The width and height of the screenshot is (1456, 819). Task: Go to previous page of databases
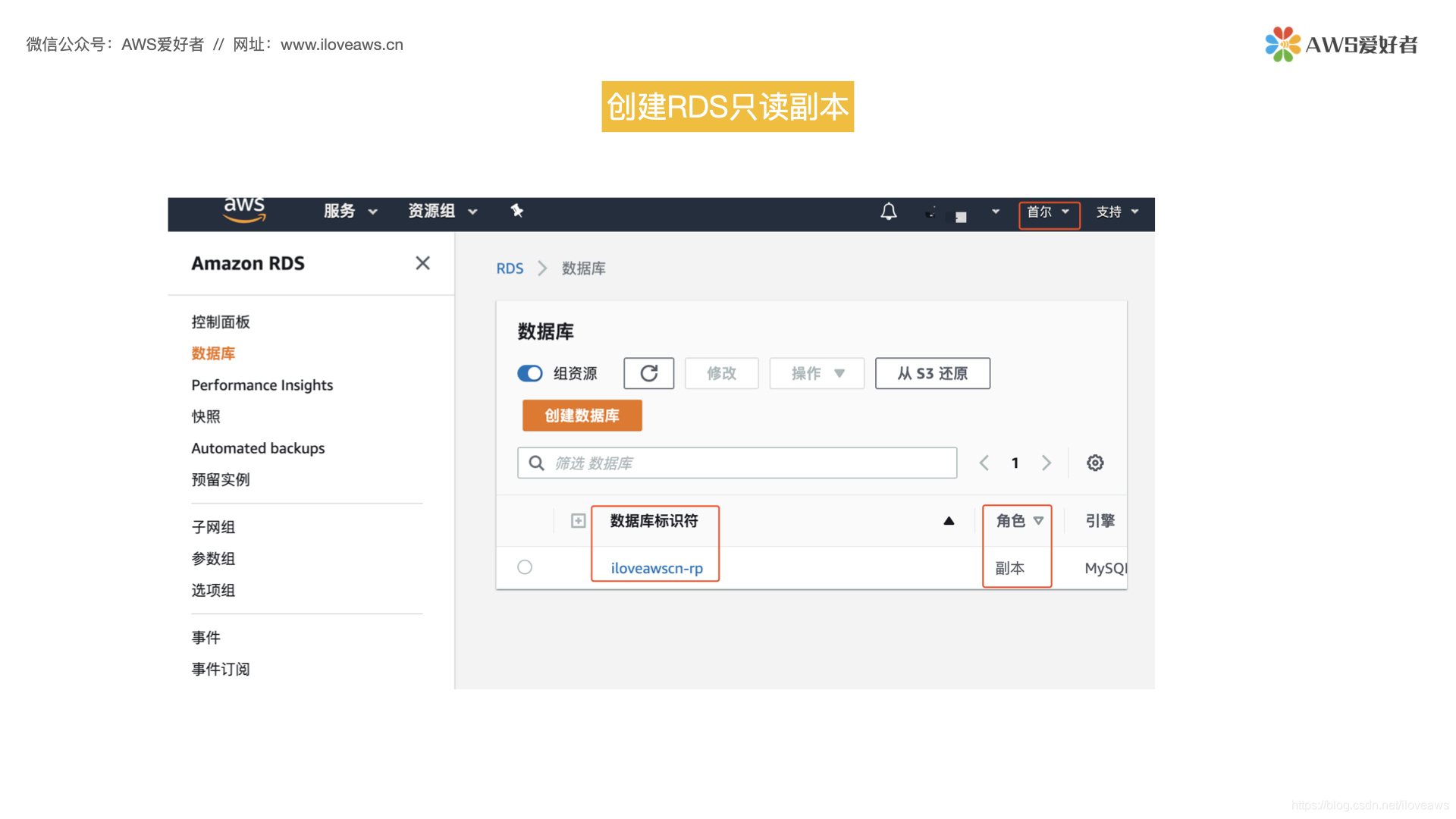[984, 463]
